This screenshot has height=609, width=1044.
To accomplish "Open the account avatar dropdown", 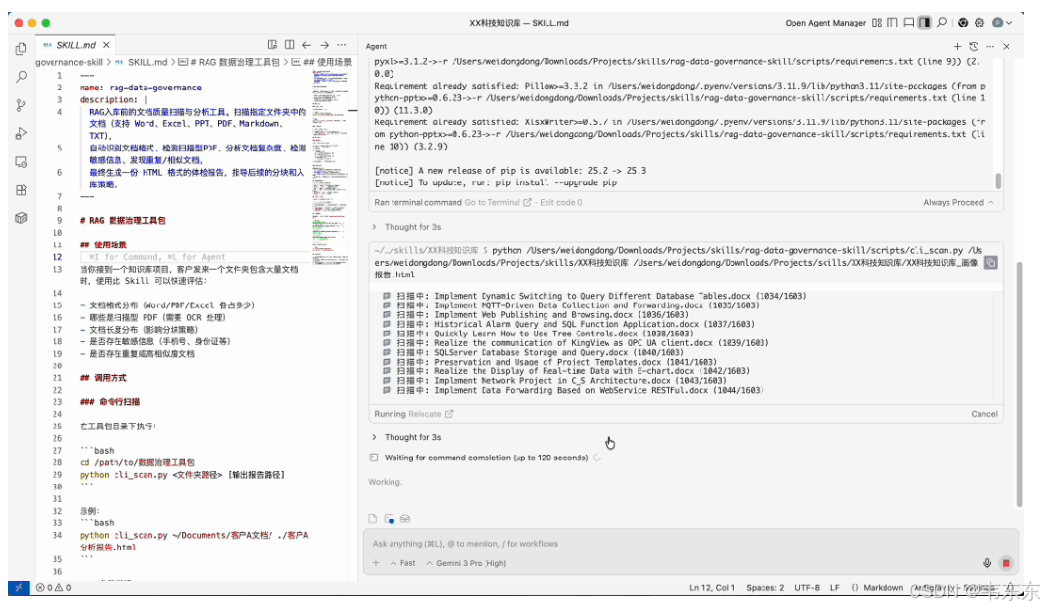I will tap(1002, 23).
